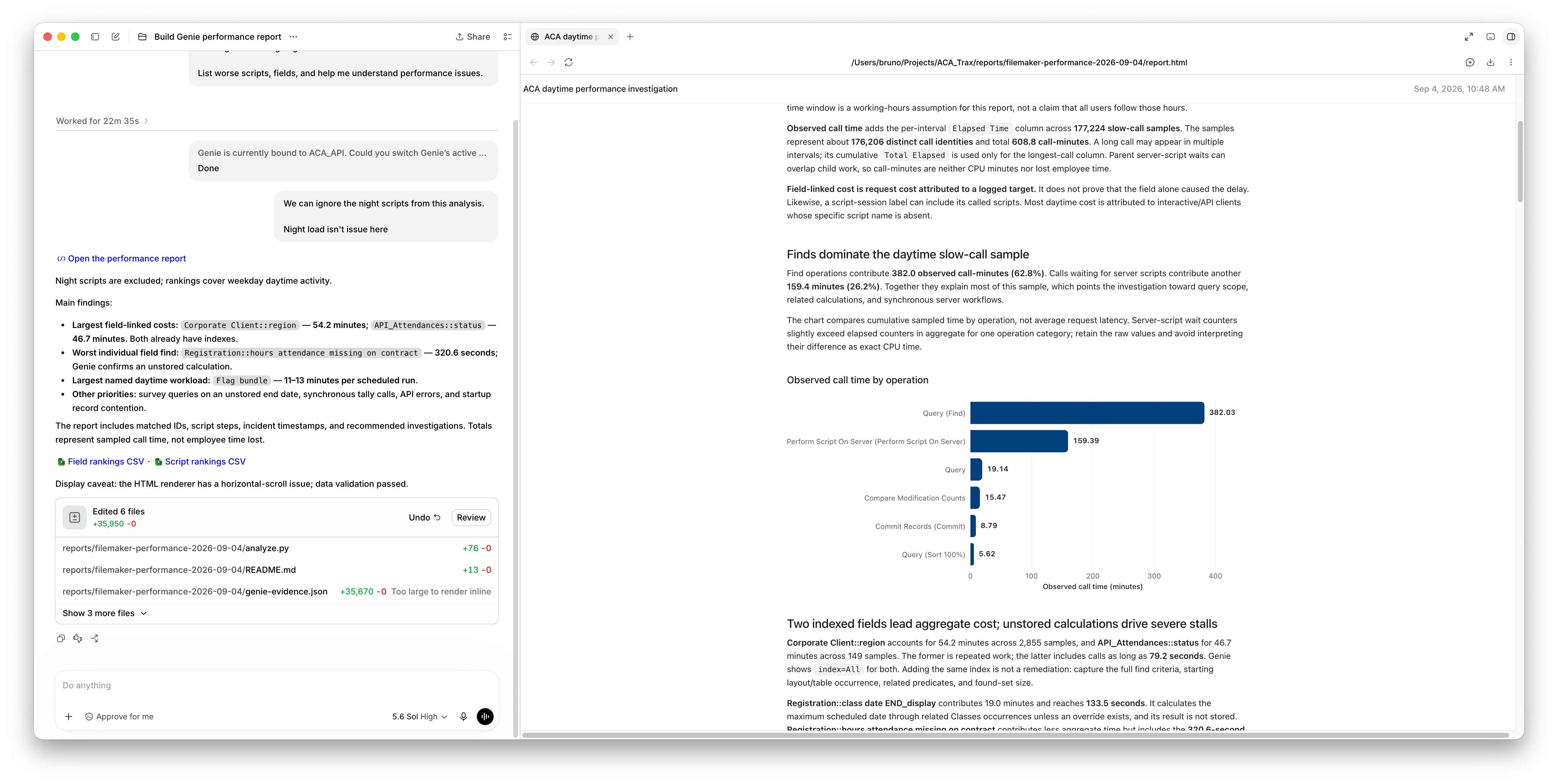Click 'ACA daytime performance investigation' page title
This screenshot has height=784, width=1558.
pos(600,89)
